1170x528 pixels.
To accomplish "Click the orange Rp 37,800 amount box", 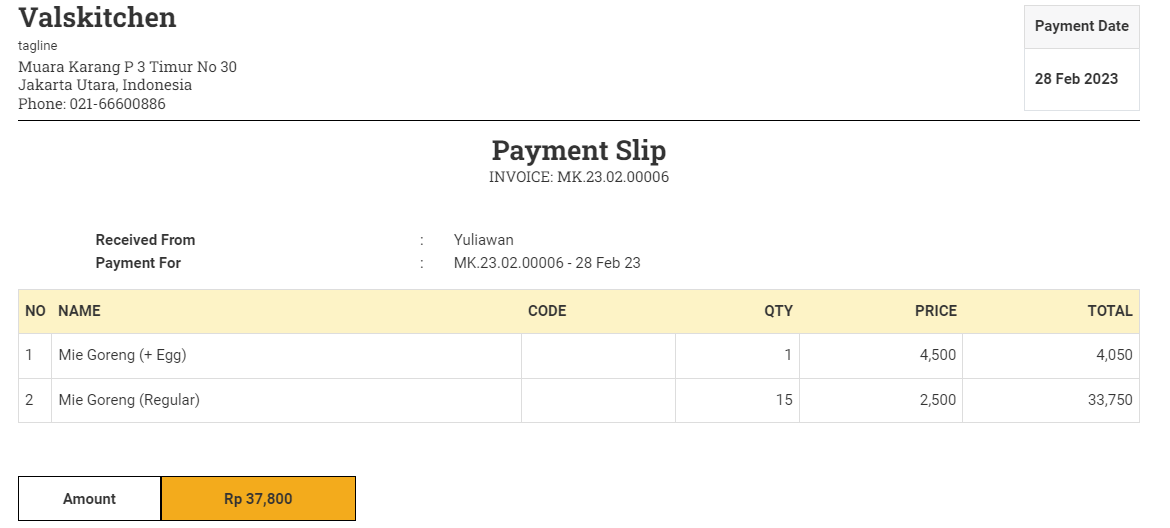I will pos(258,499).
